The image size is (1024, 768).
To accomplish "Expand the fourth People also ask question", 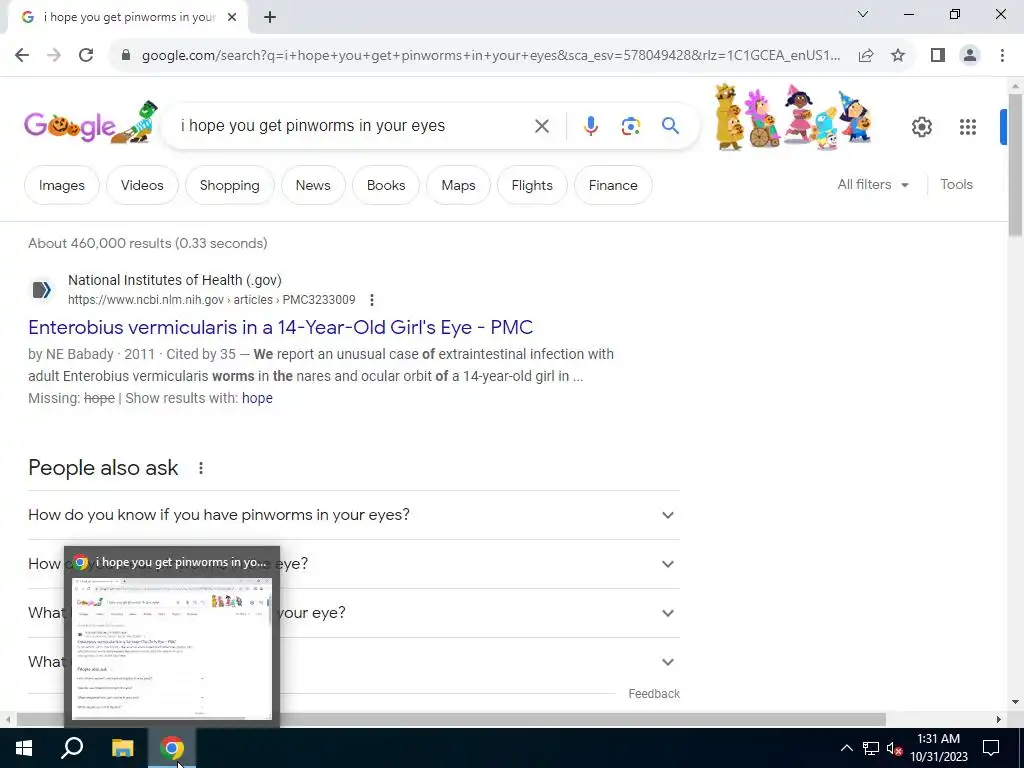I will tap(353, 662).
